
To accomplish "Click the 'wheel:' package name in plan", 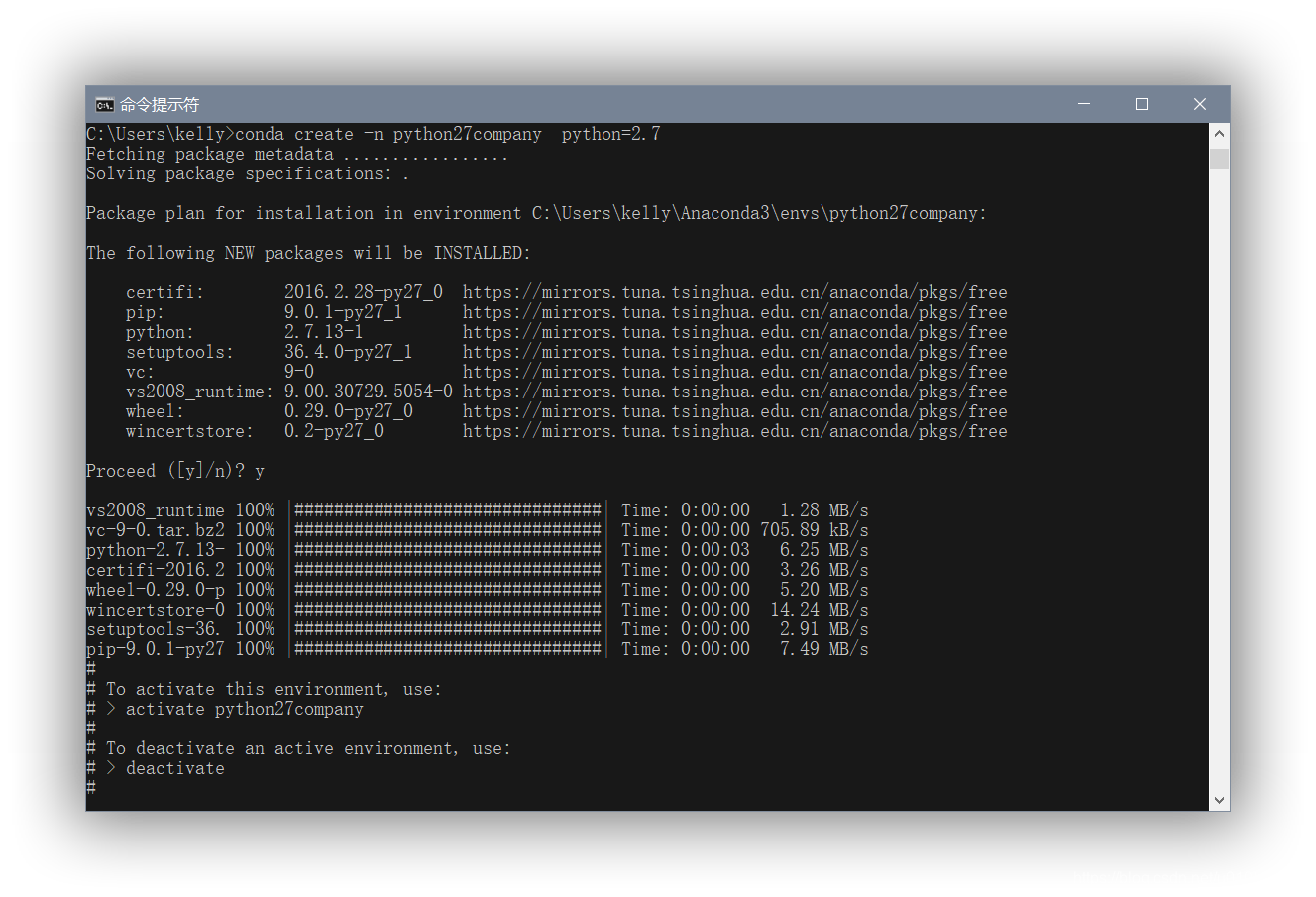I will coord(155,411).
